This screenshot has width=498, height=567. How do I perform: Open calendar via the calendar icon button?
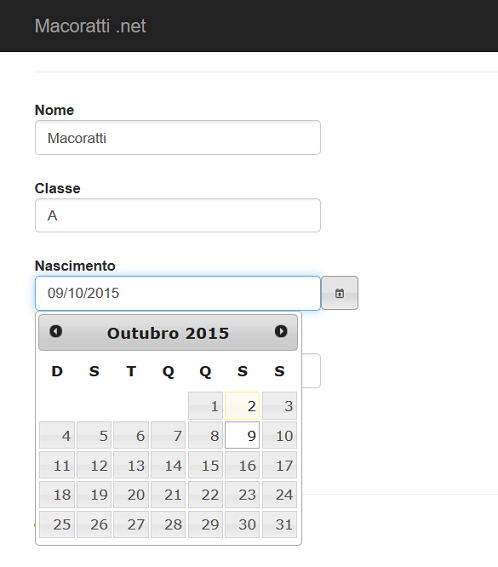pyautogui.click(x=340, y=293)
